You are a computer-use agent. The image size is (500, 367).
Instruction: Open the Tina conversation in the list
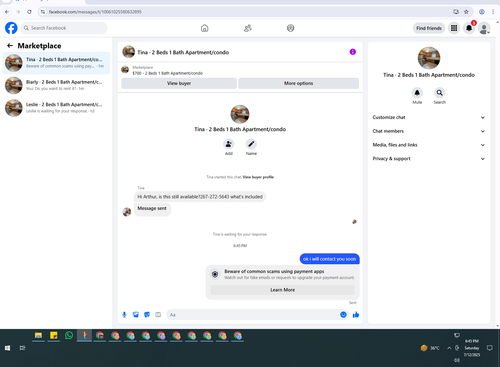pos(56,63)
